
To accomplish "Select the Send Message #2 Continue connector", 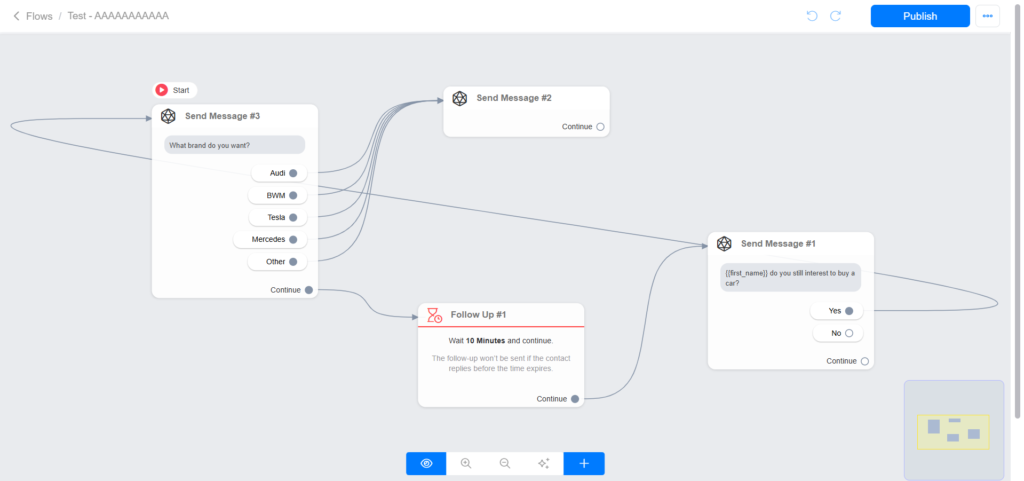I will (600, 127).
